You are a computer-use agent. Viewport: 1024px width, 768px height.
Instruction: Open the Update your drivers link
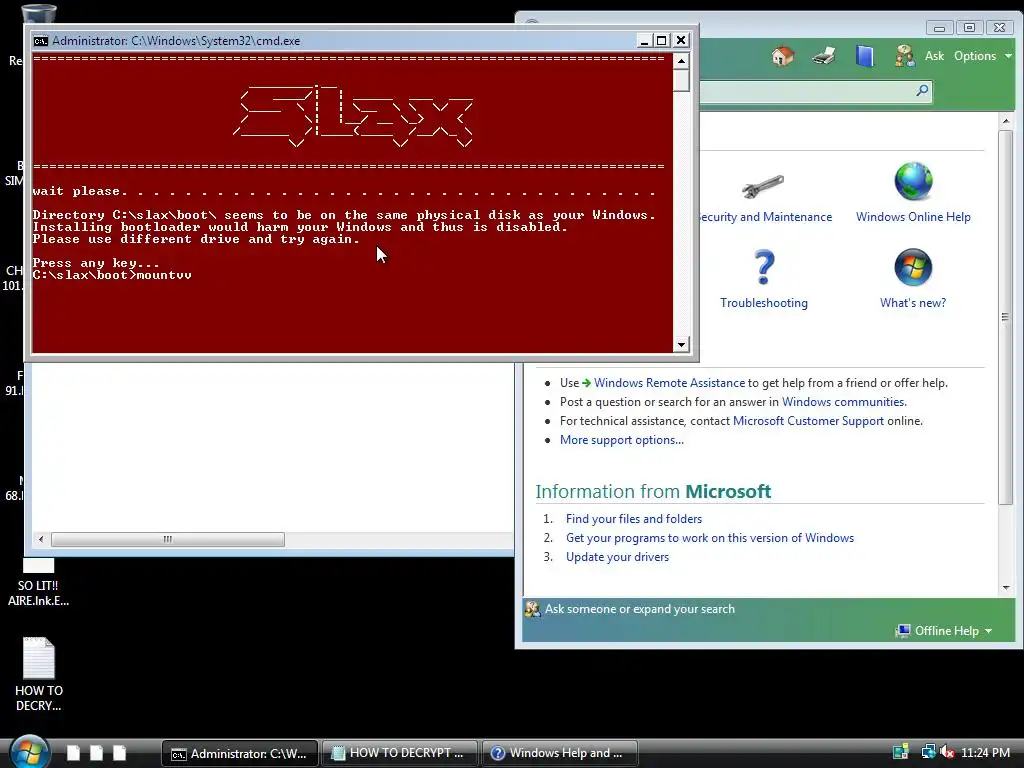617,557
